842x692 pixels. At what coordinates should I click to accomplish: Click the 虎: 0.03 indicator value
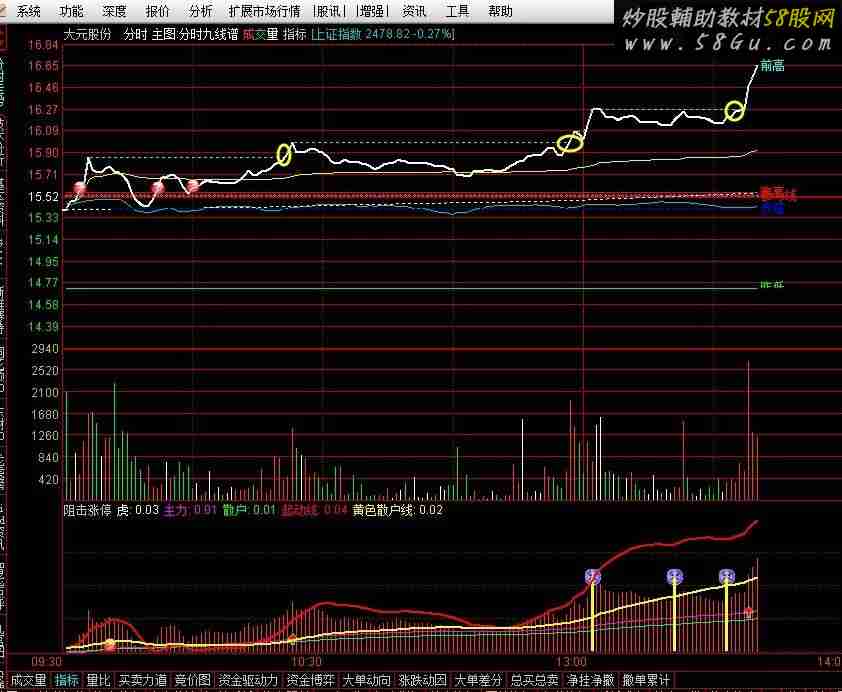[138, 509]
